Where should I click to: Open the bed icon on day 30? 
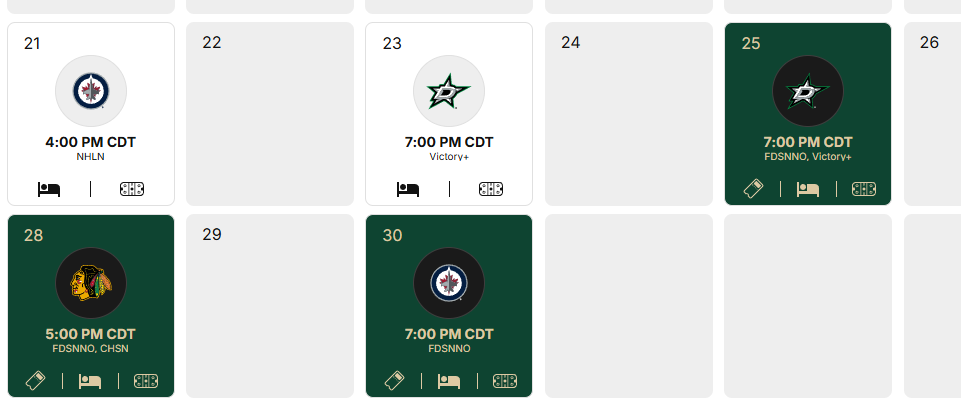tap(449, 381)
